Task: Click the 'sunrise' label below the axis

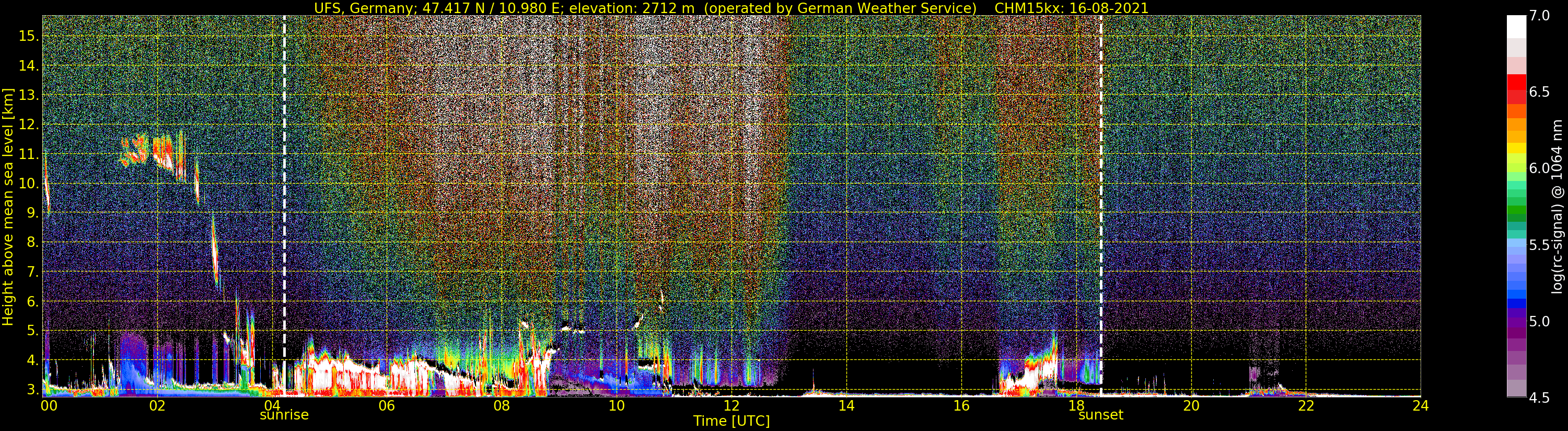Action: 284,415
